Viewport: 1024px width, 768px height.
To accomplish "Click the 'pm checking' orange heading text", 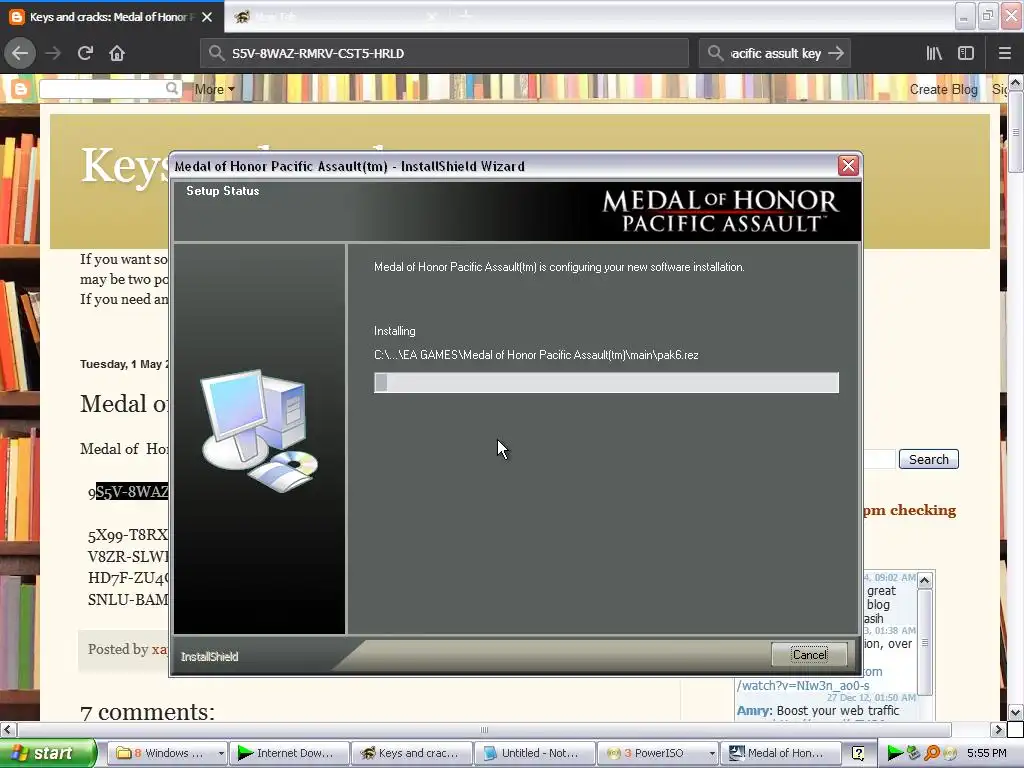I will coord(909,510).
